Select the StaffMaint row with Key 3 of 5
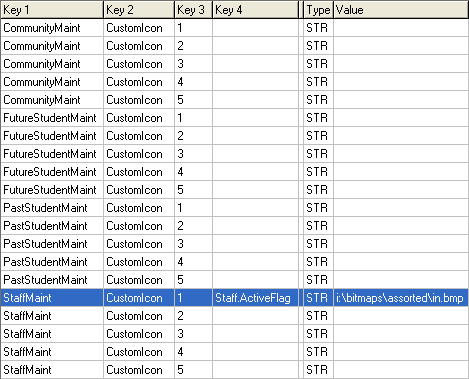Image resolution: width=469 pixels, height=379 pixels. coord(234,370)
